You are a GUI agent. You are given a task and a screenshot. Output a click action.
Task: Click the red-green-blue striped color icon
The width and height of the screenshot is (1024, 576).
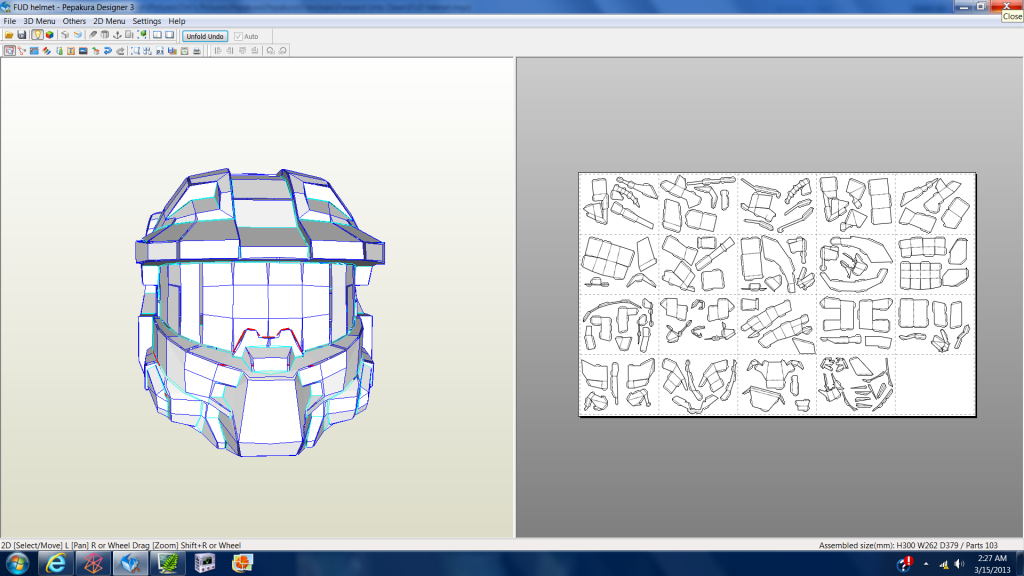click(x=46, y=50)
